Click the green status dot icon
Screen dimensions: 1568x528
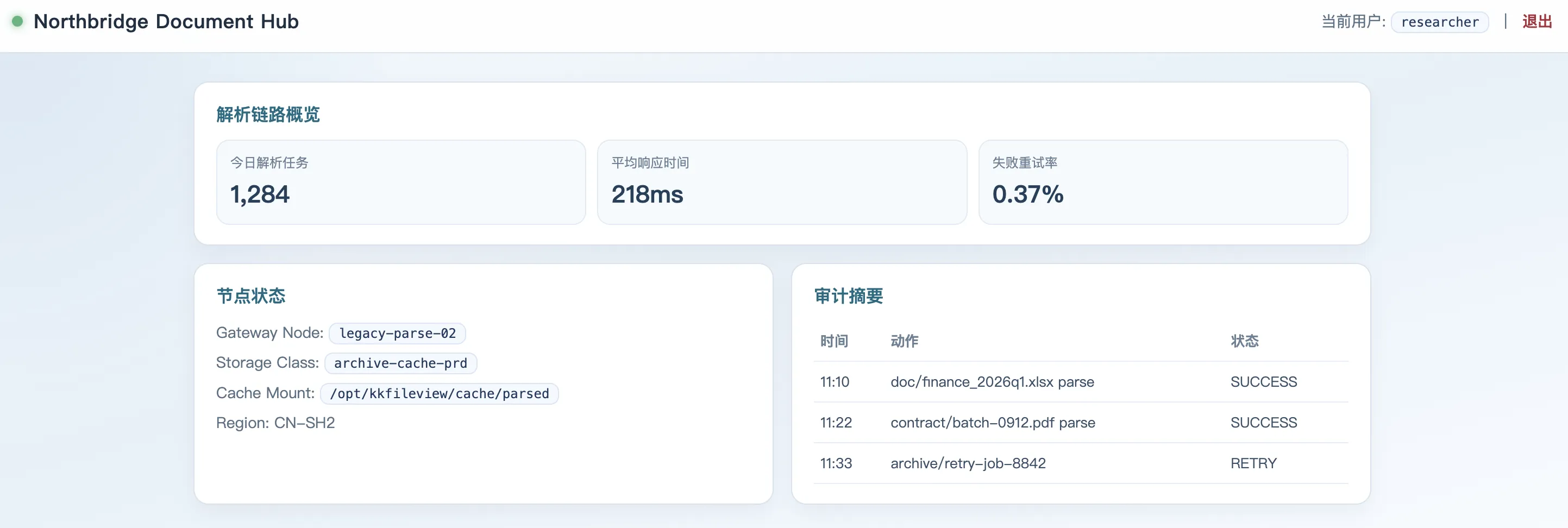coord(17,21)
